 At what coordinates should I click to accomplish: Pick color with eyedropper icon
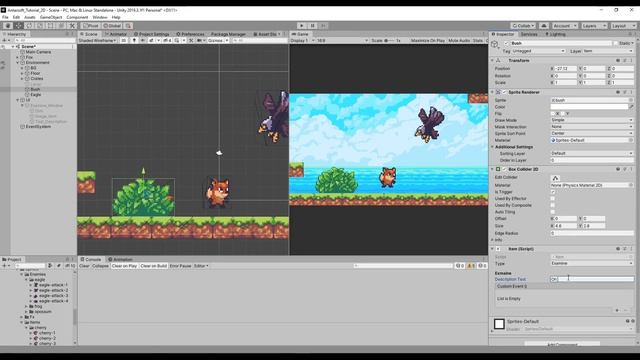631,107
